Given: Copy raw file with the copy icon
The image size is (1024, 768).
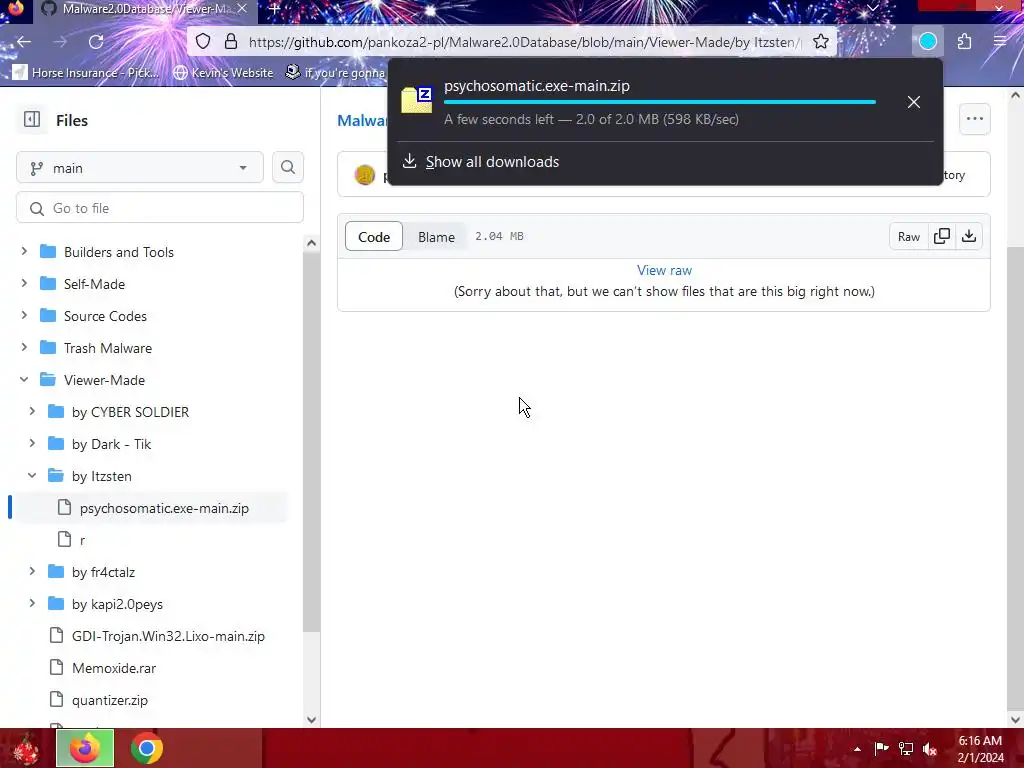Looking at the screenshot, I should [942, 236].
